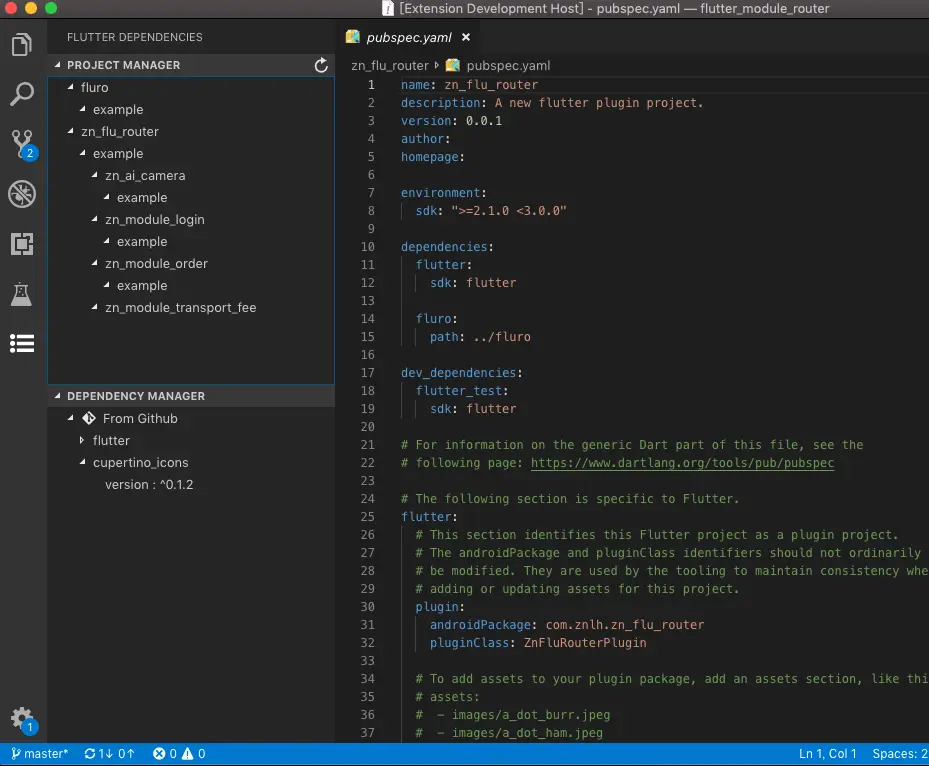Open the Explorer view in activity bar
929x766 pixels.
point(22,45)
